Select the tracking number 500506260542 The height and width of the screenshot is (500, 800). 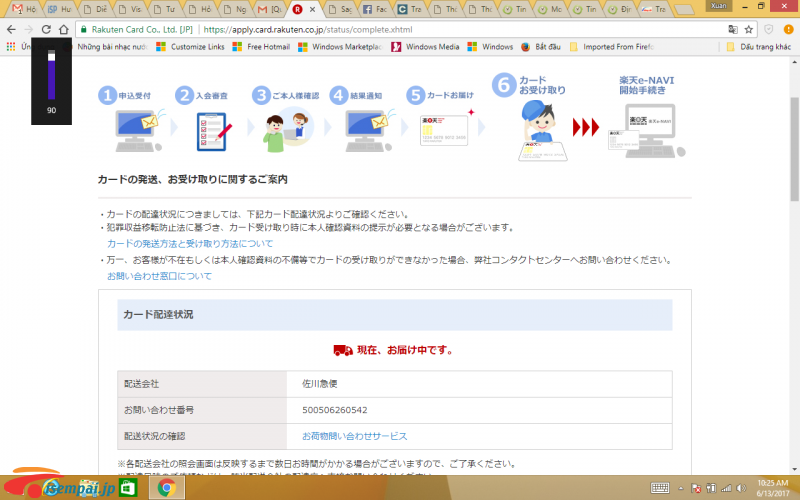coord(335,410)
